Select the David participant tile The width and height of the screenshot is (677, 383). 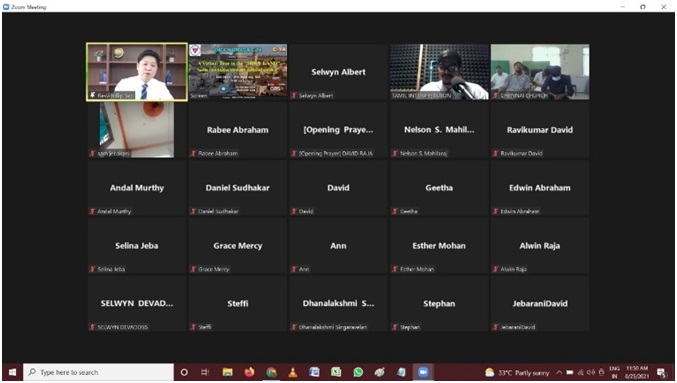point(338,187)
